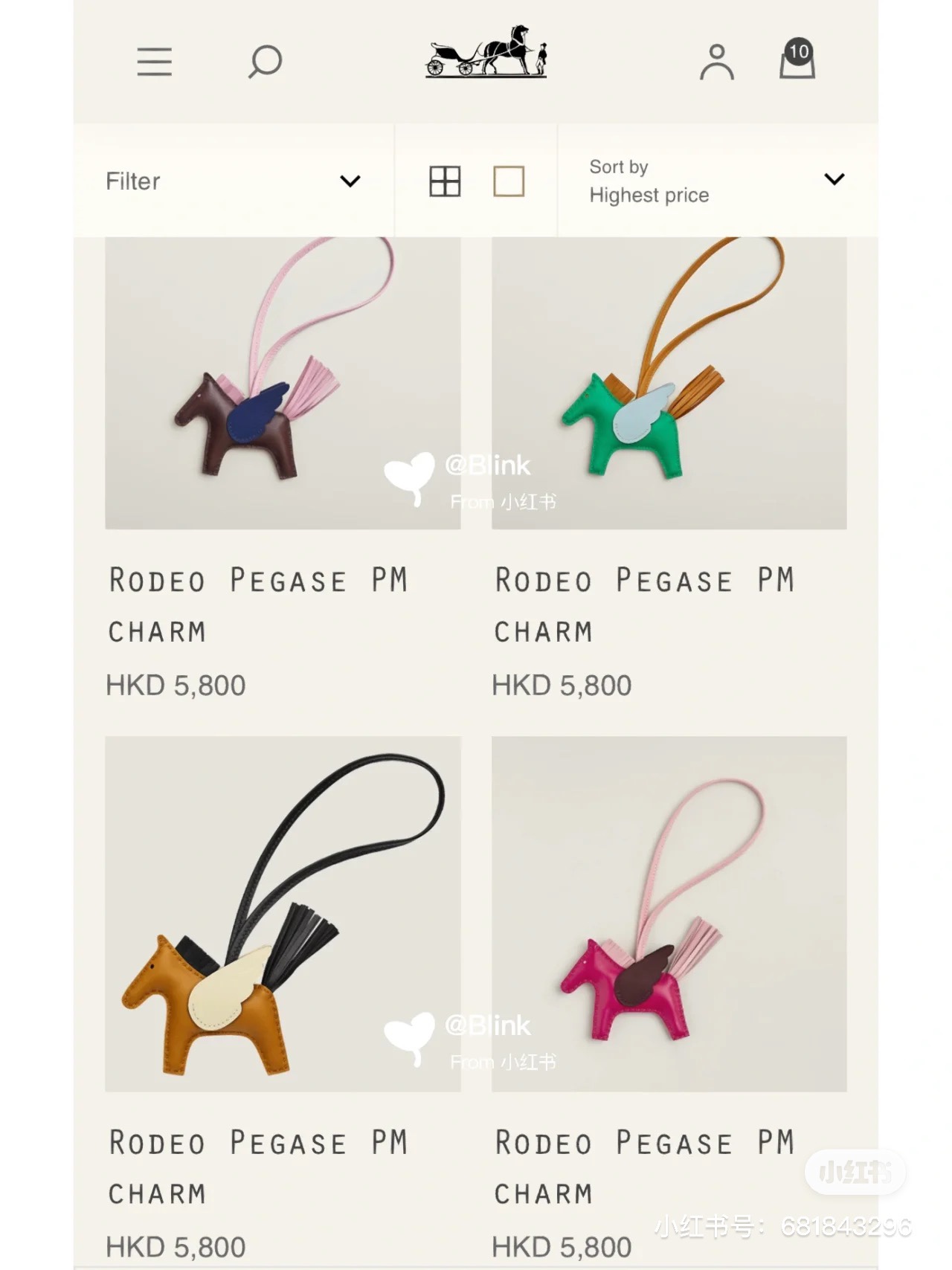Click the Filter chevron arrow
952x1270 pixels.
click(350, 181)
